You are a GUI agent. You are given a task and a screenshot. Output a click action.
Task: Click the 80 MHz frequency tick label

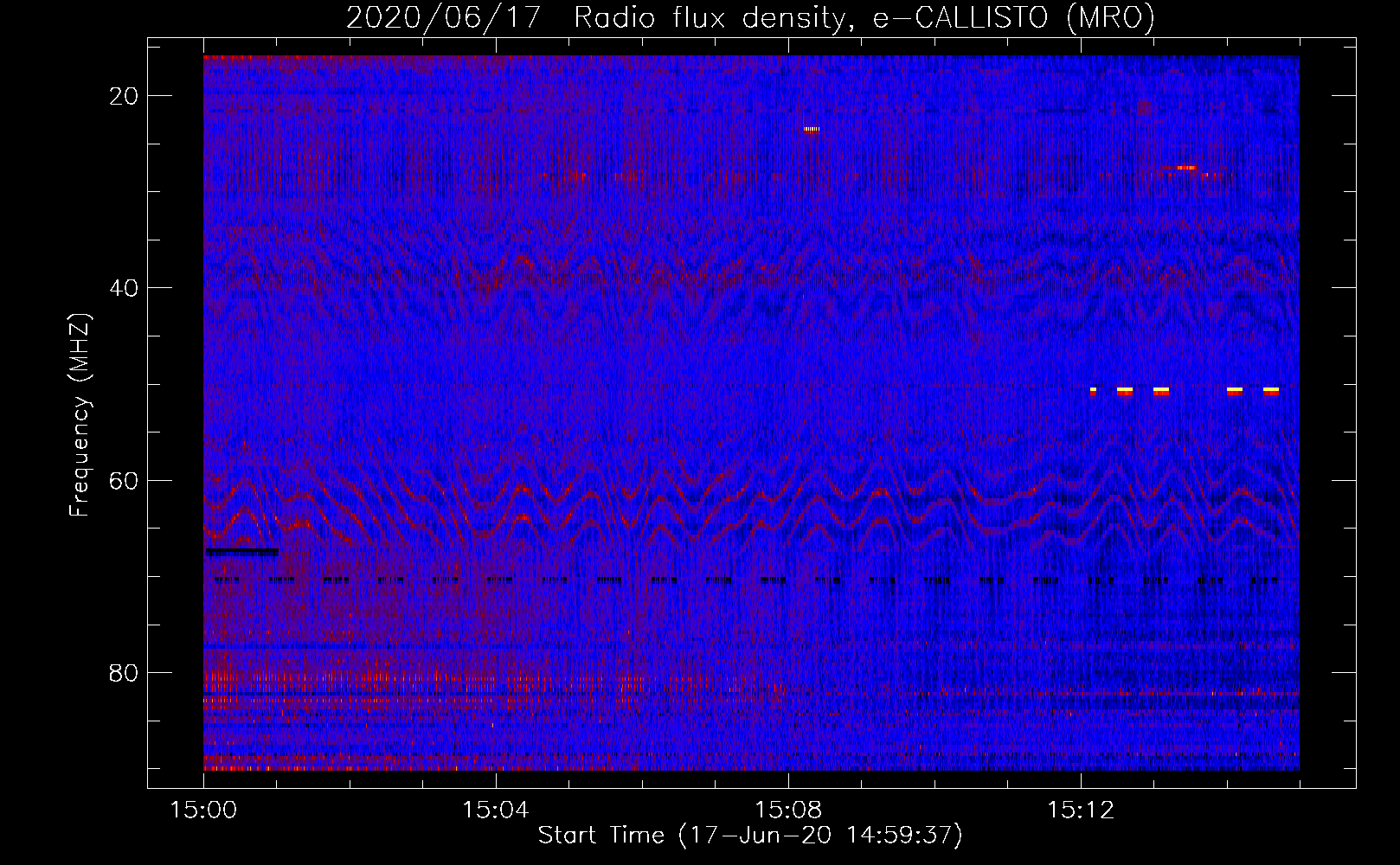pyautogui.click(x=125, y=673)
